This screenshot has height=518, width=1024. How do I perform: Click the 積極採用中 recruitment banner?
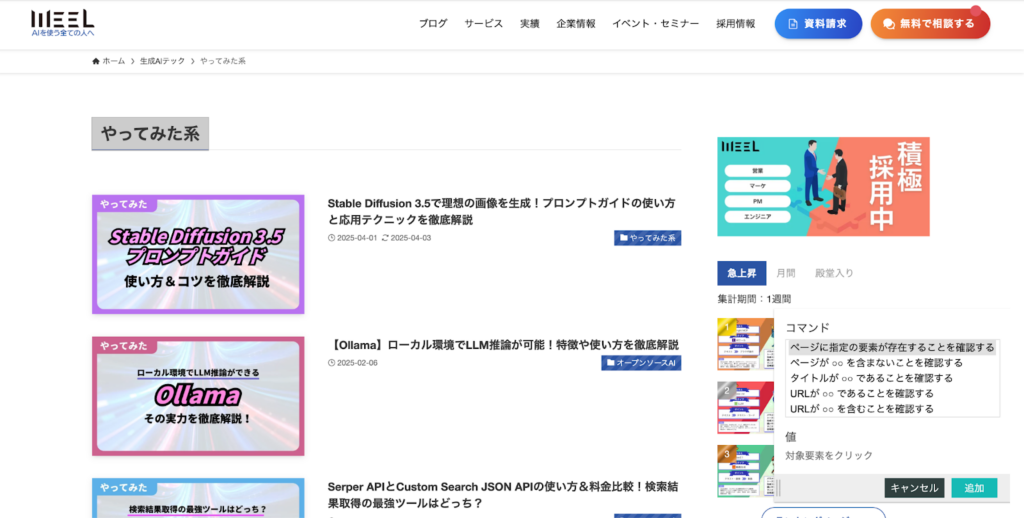tap(823, 186)
